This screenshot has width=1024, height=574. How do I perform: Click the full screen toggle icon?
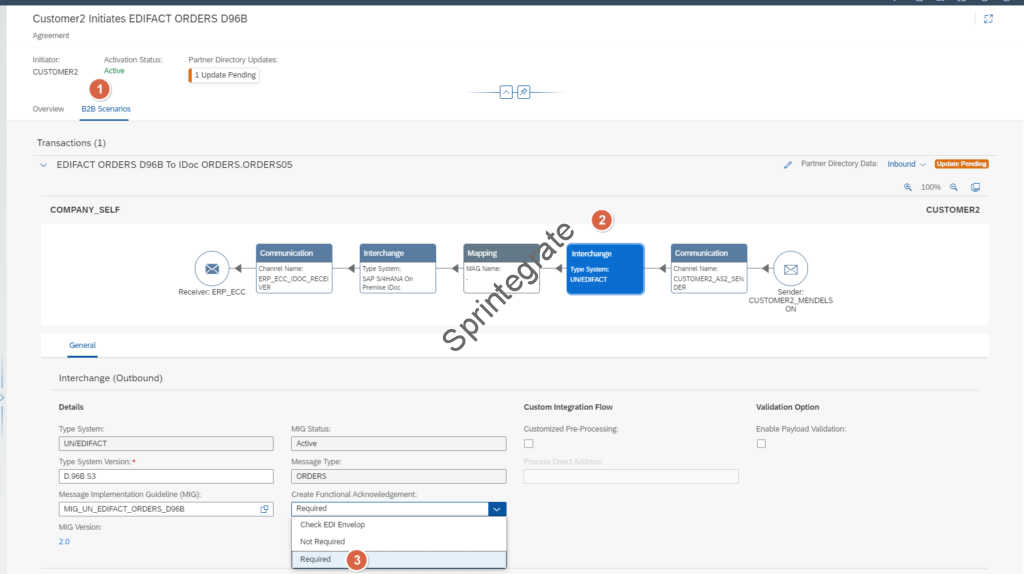989,19
